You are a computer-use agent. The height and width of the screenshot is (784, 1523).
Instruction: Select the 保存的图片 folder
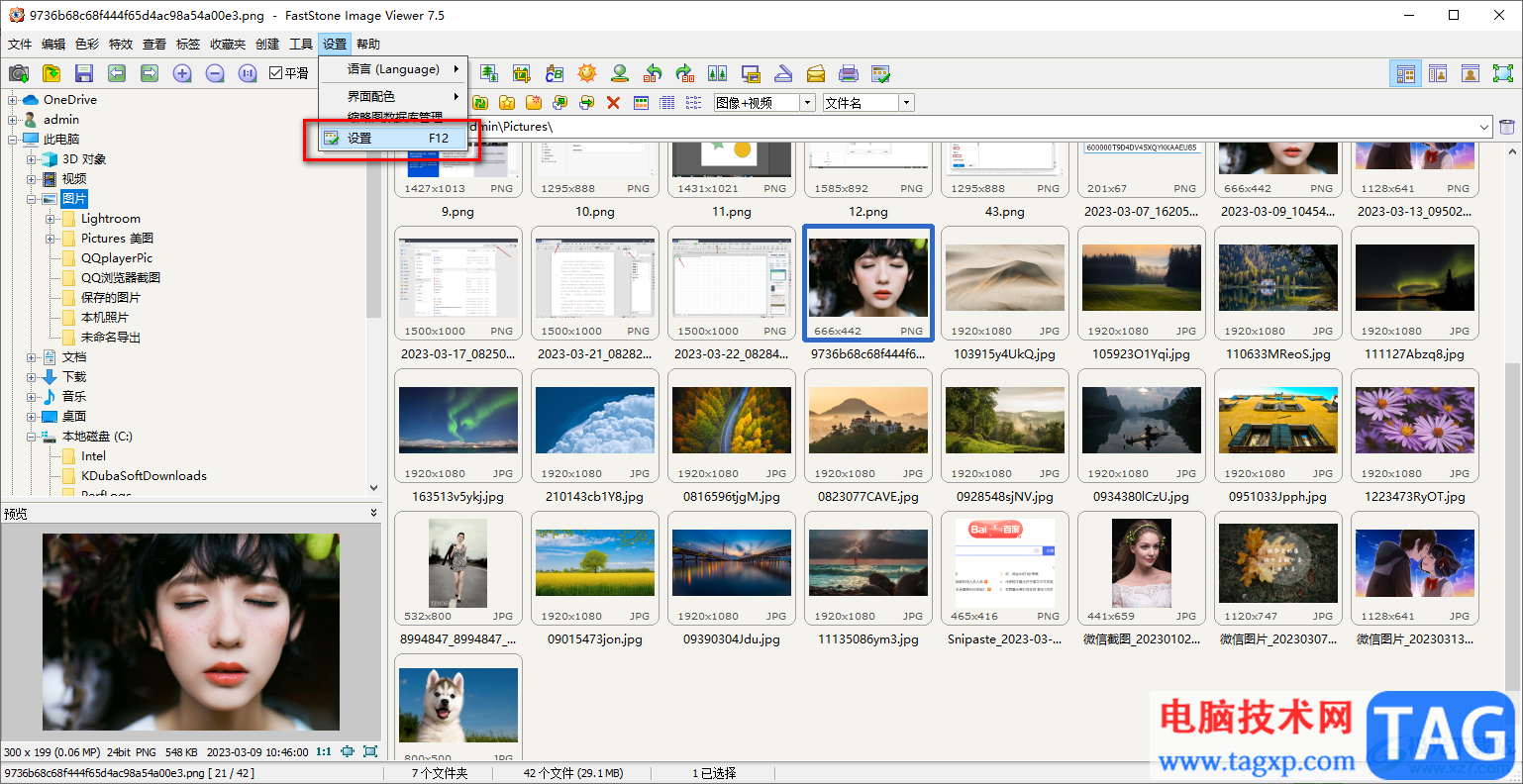111,298
